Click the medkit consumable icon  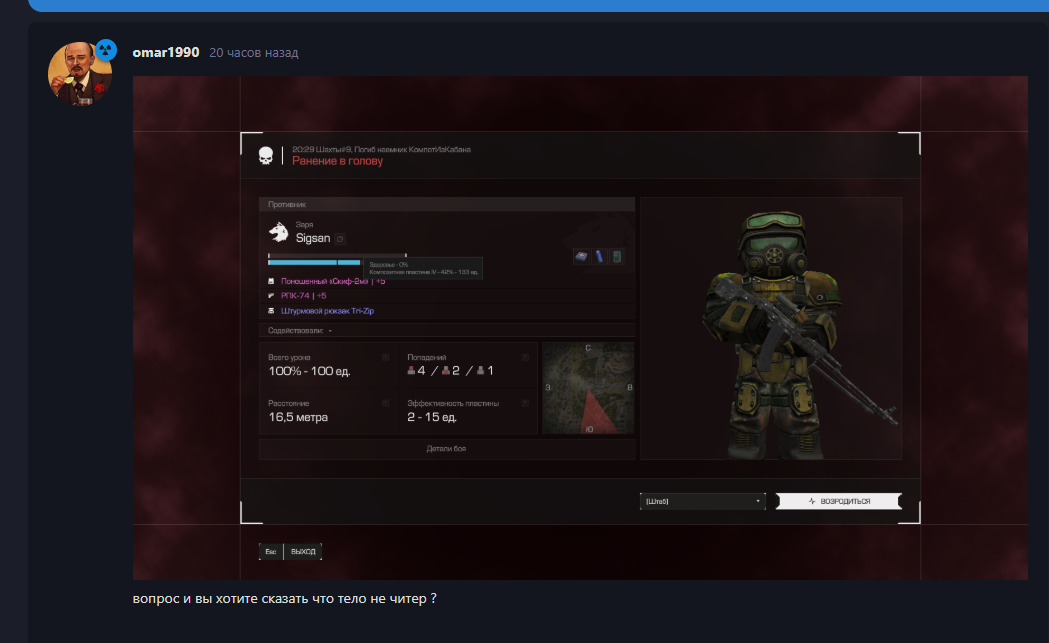[x=581, y=256]
